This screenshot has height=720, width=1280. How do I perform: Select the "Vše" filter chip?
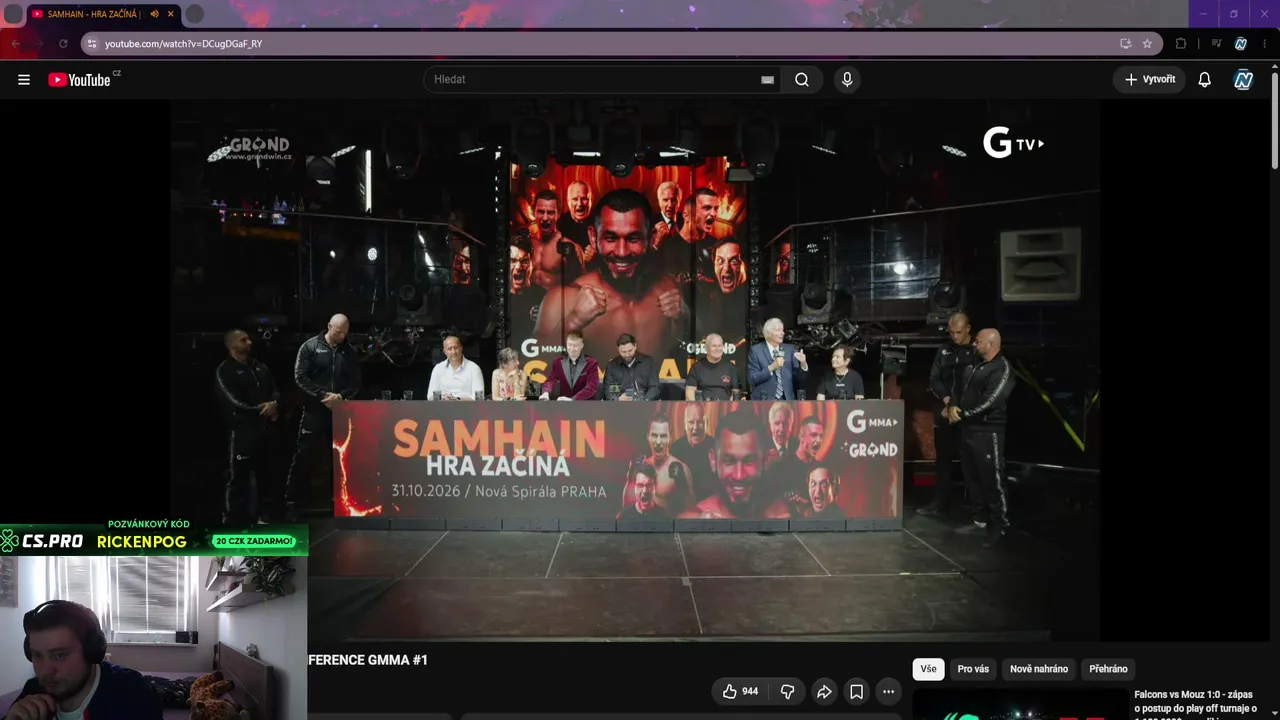pos(928,669)
